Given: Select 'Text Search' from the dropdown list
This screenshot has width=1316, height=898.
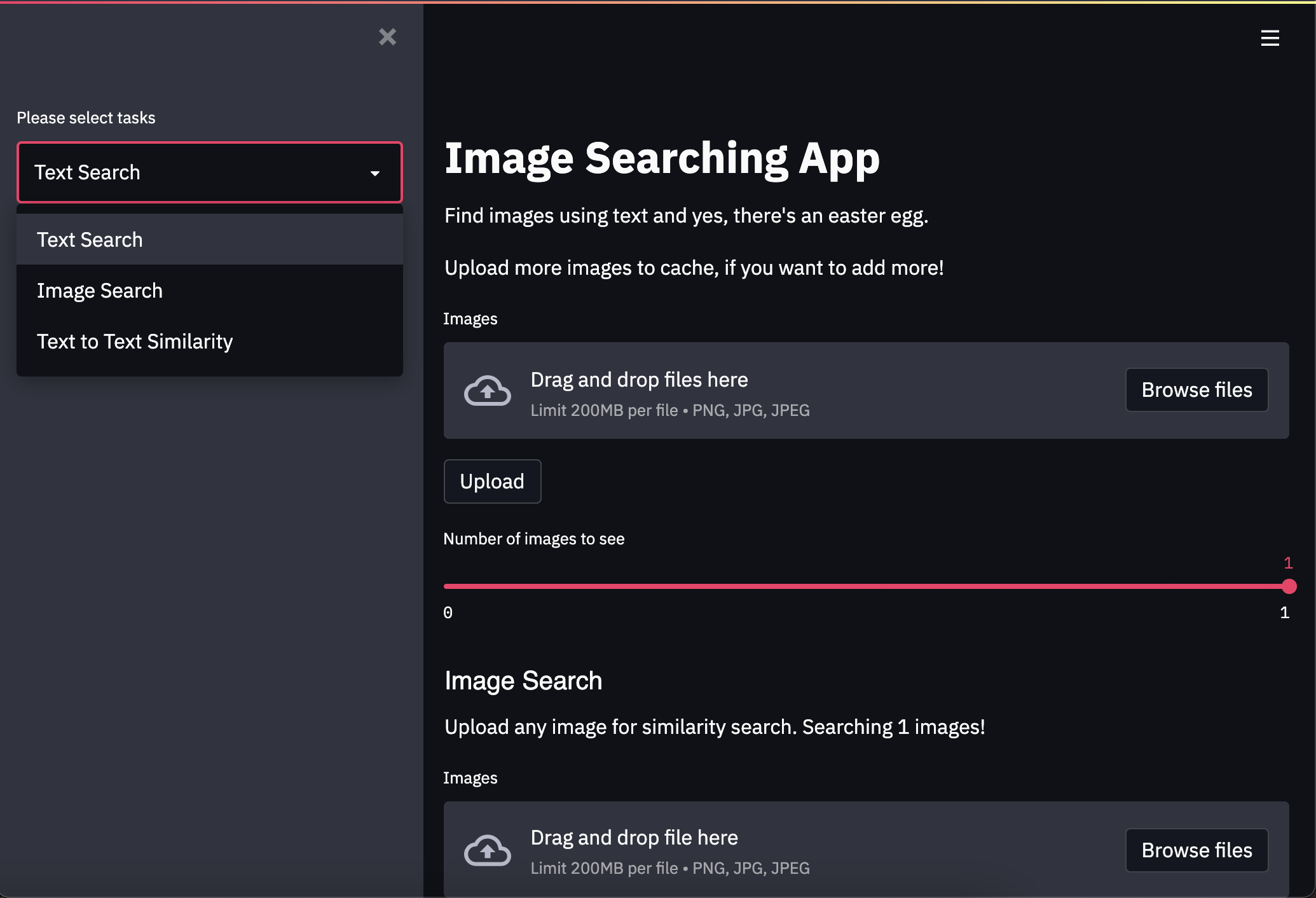Looking at the screenshot, I should click(90, 240).
